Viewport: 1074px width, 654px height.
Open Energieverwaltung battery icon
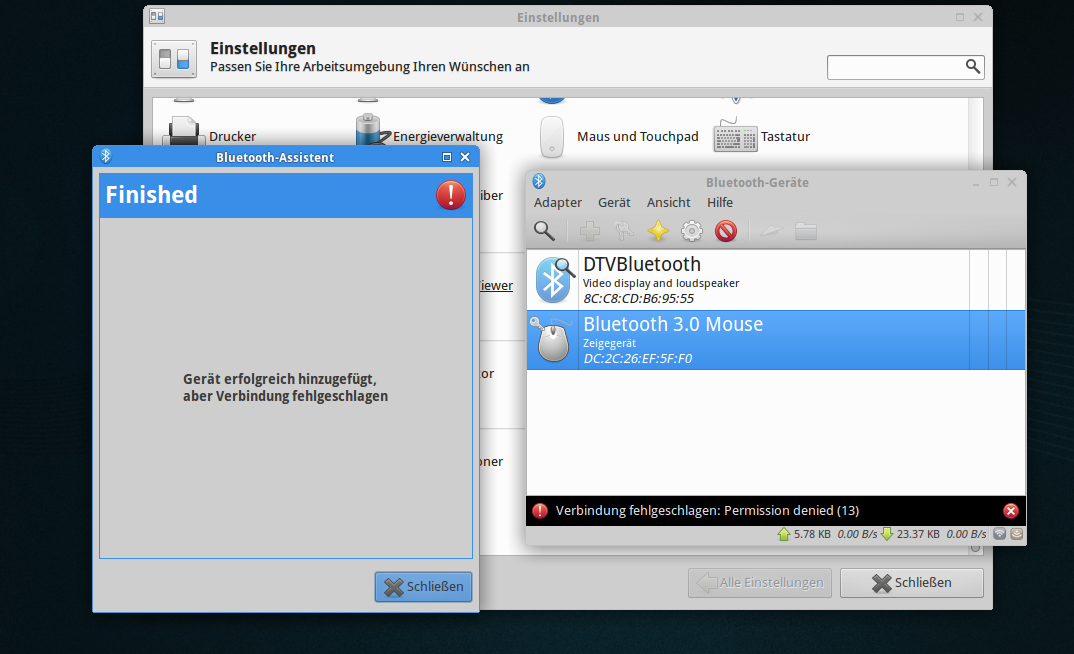tap(372, 130)
